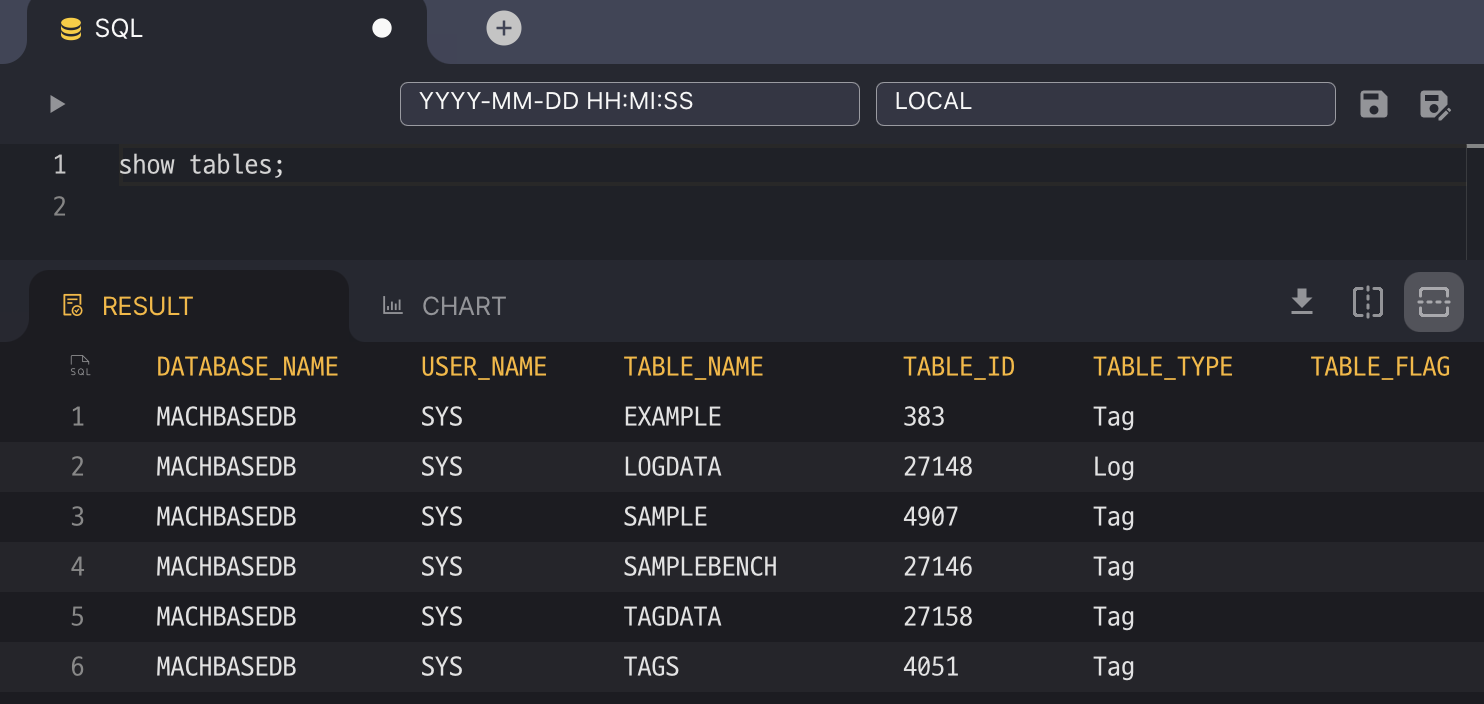Toggle horizontal split layout button

tap(1433, 301)
